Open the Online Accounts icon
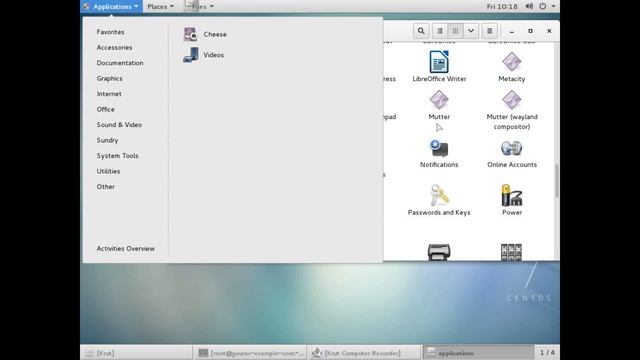The height and width of the screenshot is (360, 640). (512, 153)
